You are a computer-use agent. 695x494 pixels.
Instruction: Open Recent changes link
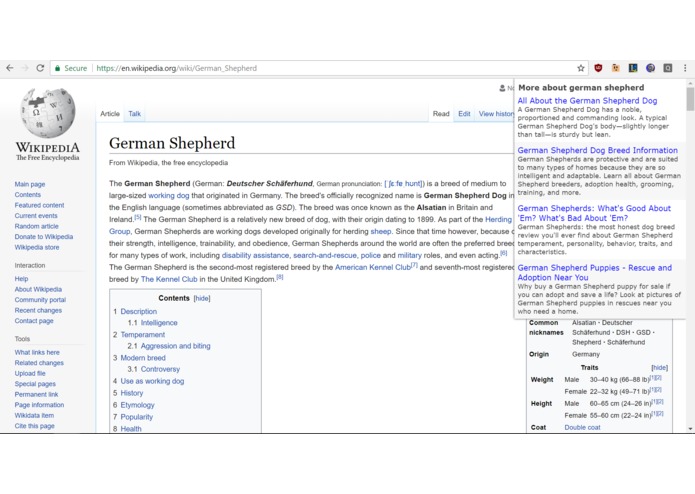pyautogui.click(x=38, y=311)
